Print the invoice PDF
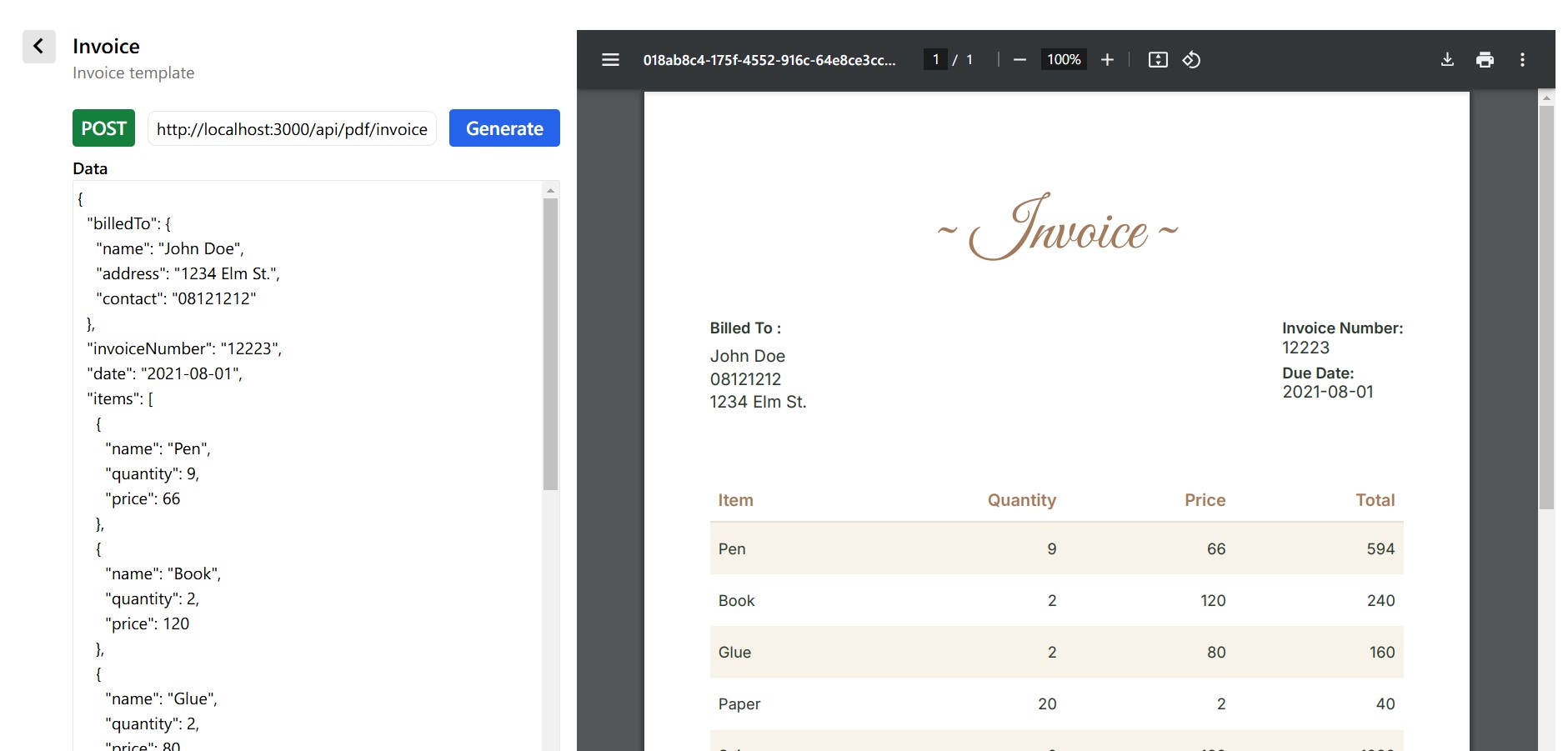Screen dimensions: 1568x751 tap(1485, 60)
